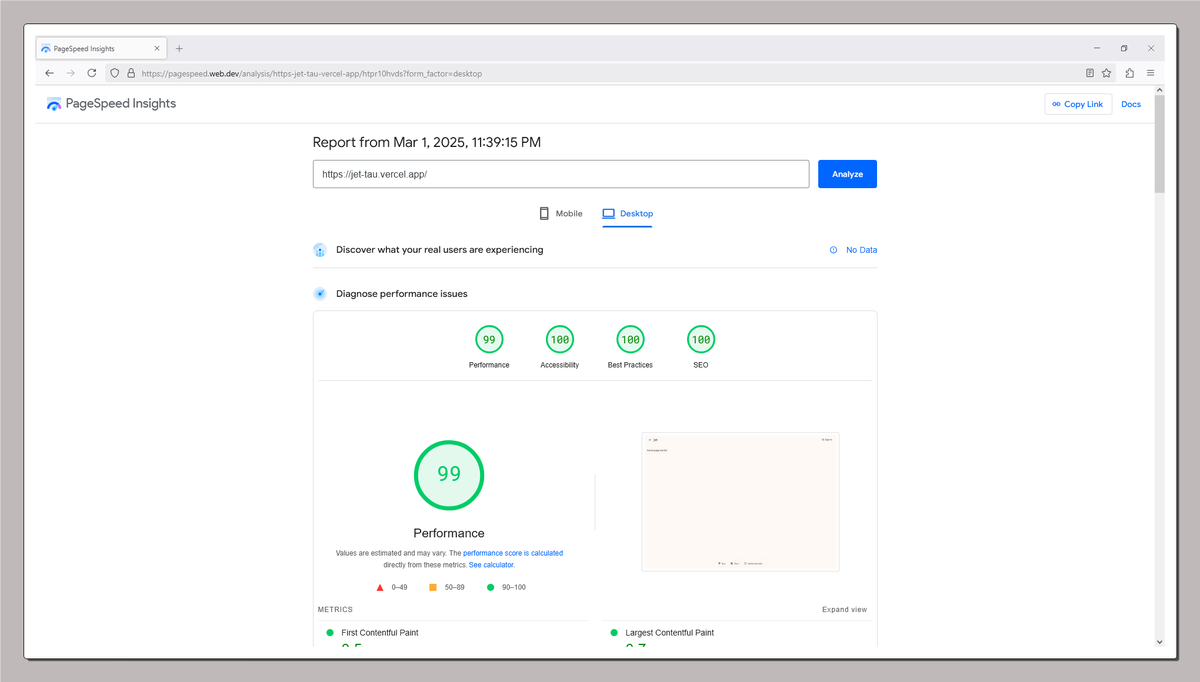Click the Accessibility 100 score gauge
Image resolution: width=1200 pixels, height=682 pixels.
(560, 340)
